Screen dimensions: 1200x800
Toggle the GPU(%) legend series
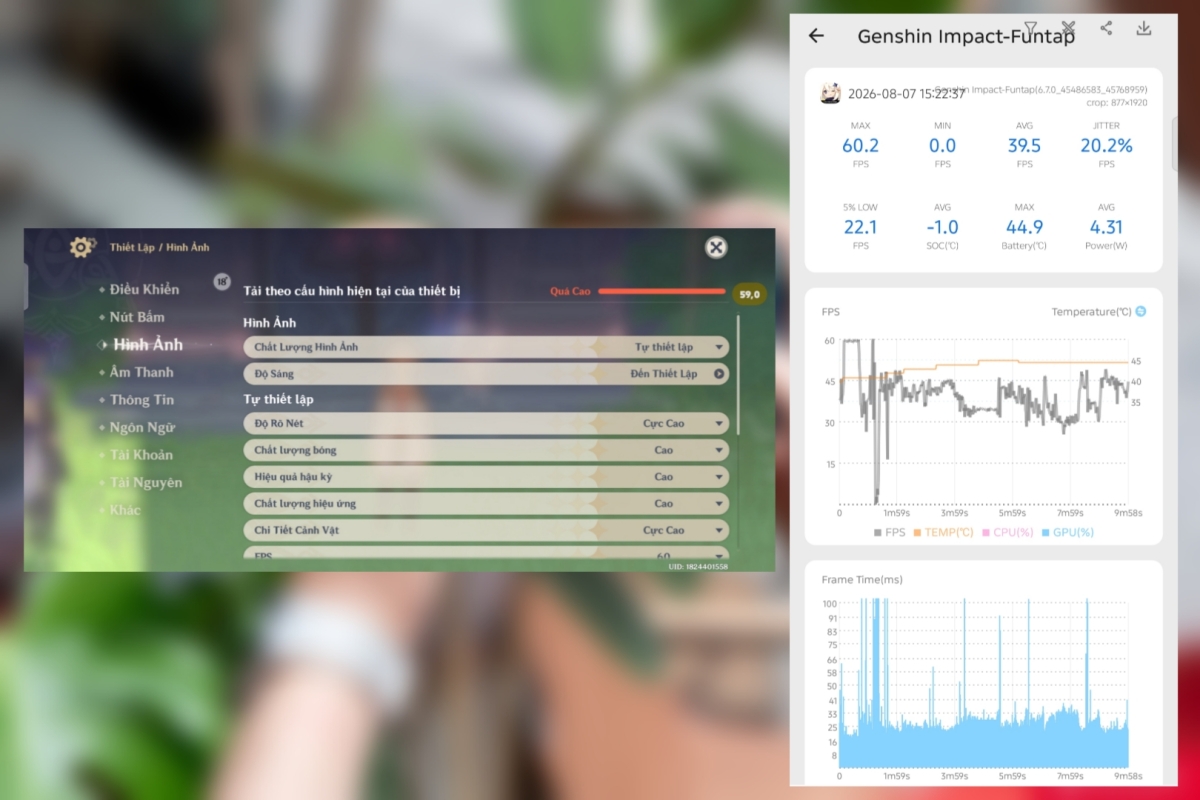(x=1067, y=532)
